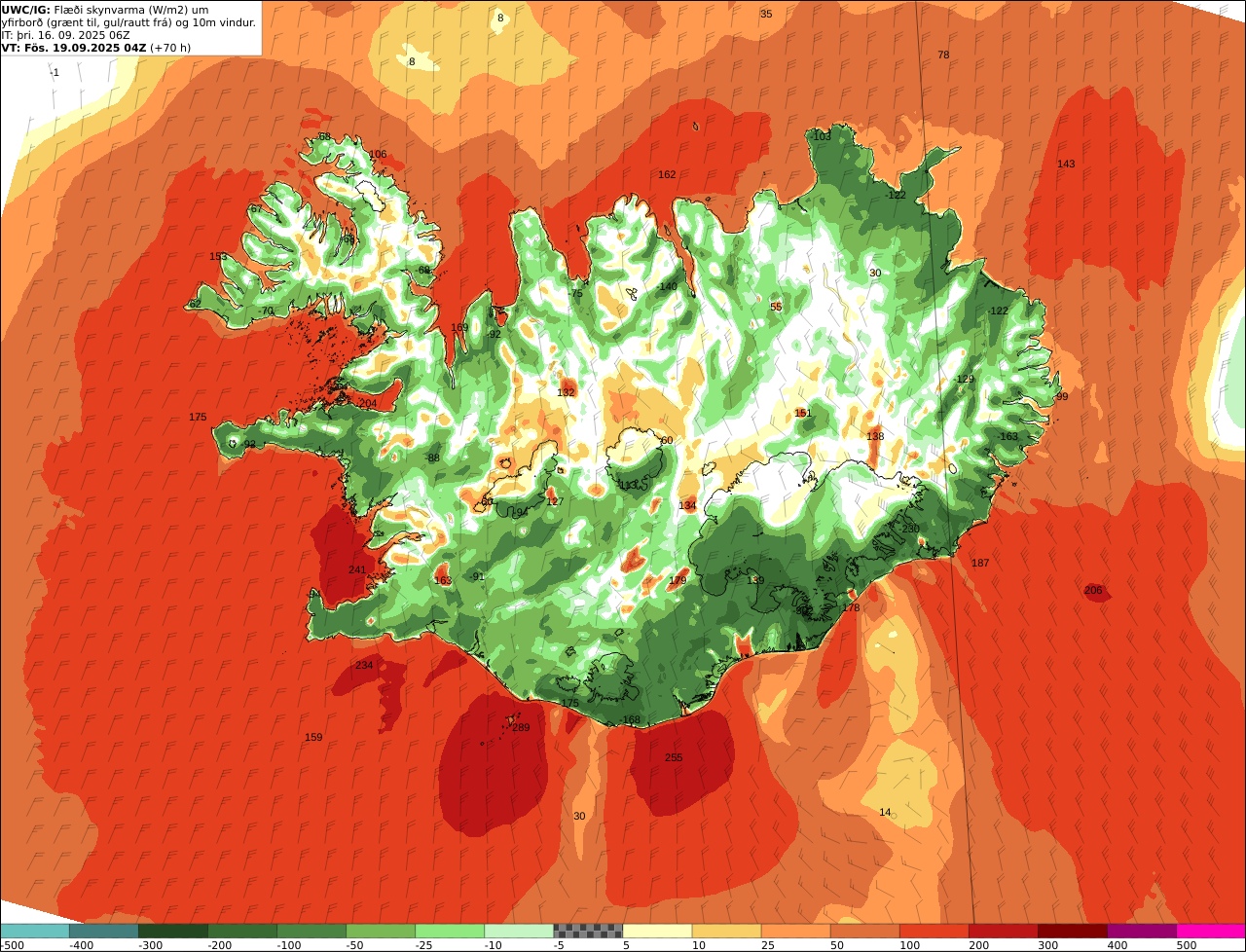The height and width of the screenshot is (952, 1246).
Task: Select the magenta legend swatch after 500
Action: (x=1211, y=931)
